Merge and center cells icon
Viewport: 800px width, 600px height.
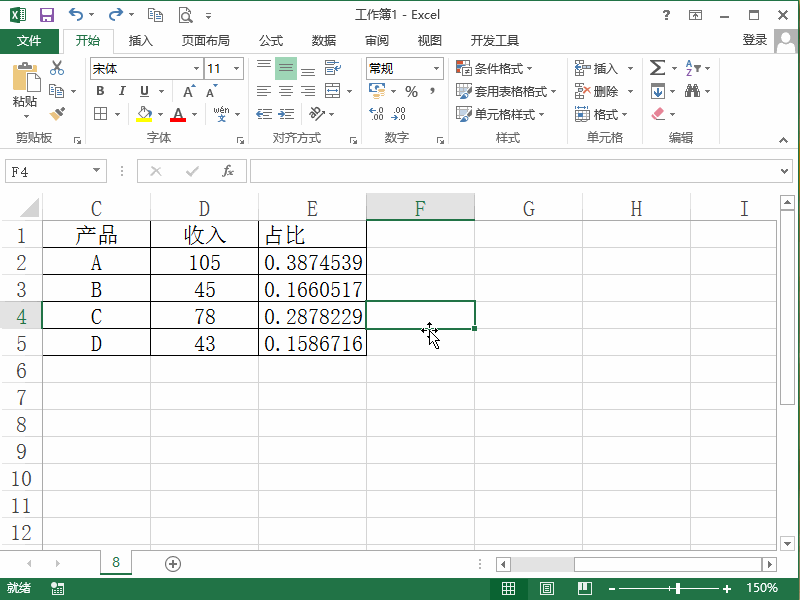(x=333, y=91)
